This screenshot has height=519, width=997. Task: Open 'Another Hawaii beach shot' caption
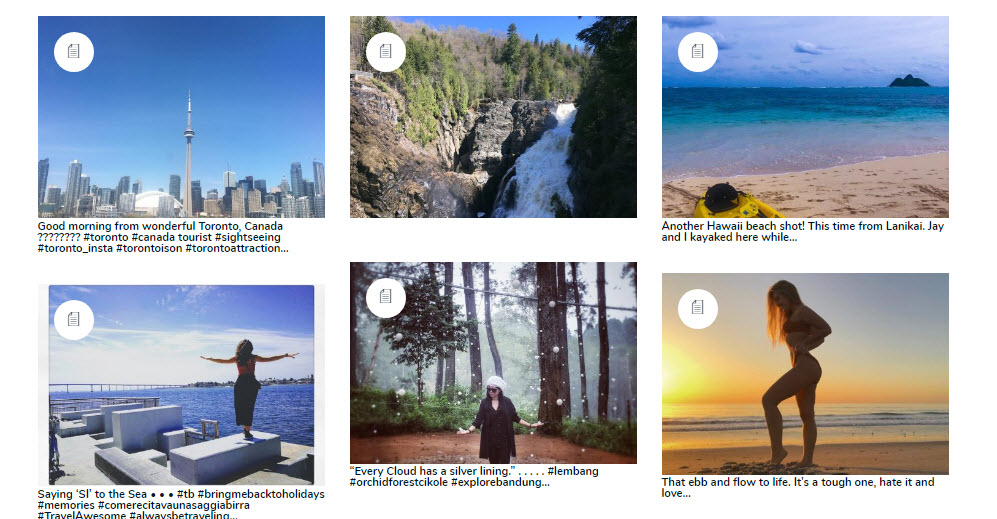(x=802, y=232)
